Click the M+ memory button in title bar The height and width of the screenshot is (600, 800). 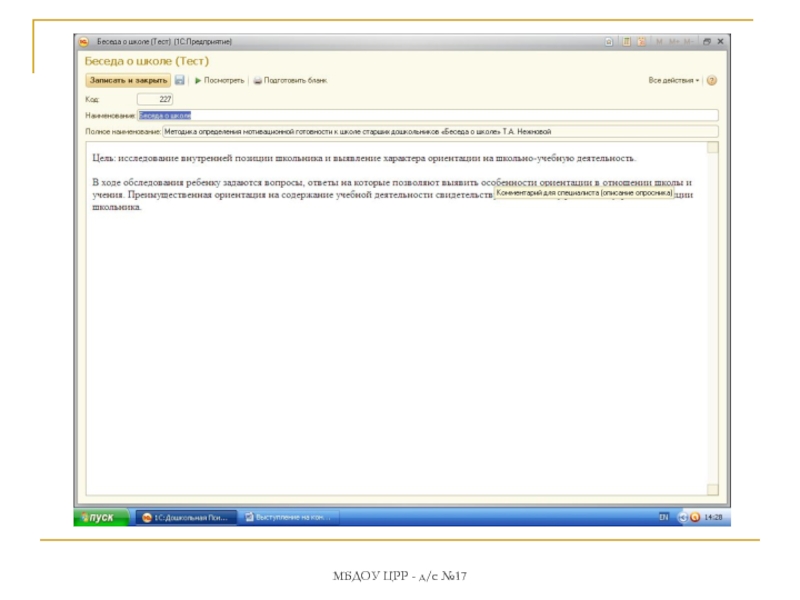tap(674, 42)
